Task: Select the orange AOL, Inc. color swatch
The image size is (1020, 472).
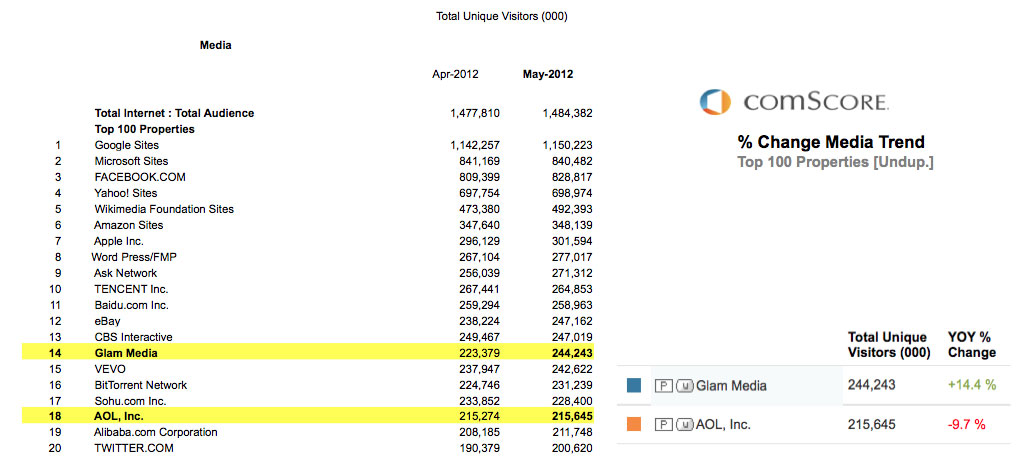Action: [634, 424]
